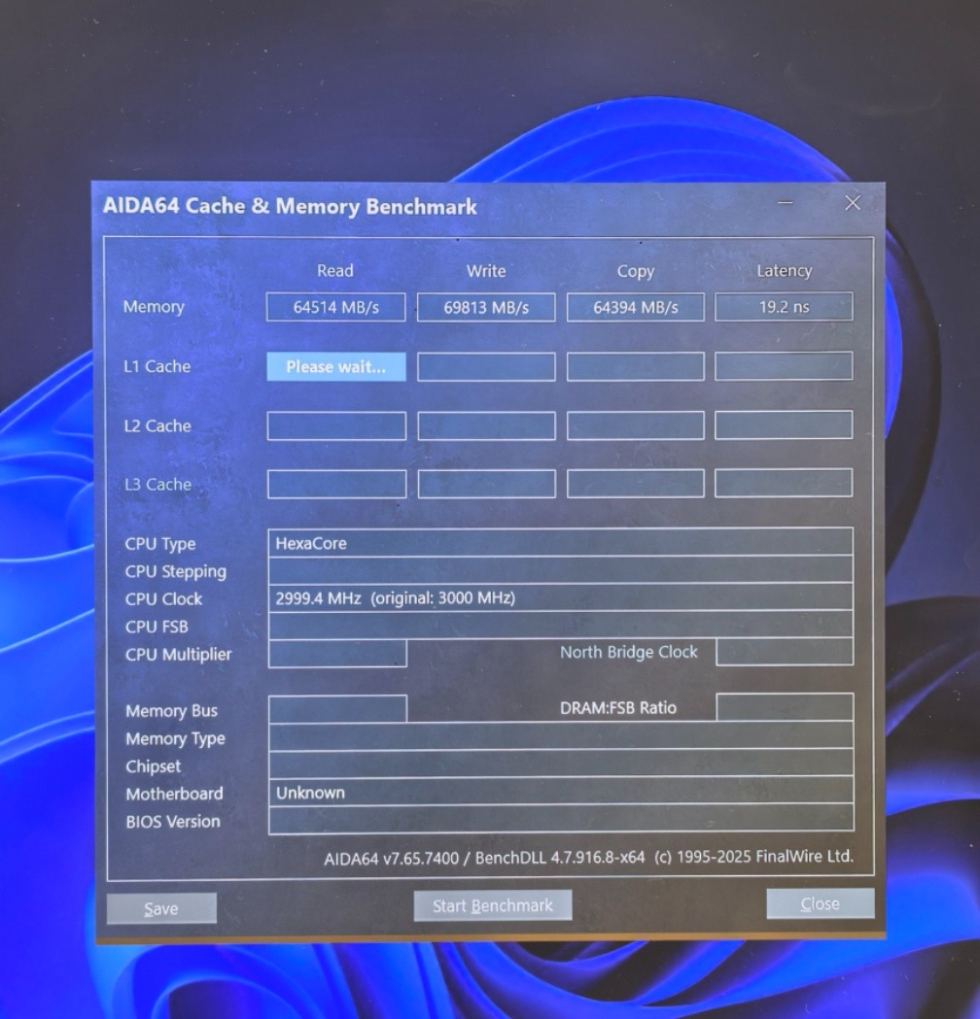Click the L2 Cache Write field
Viewport: 980px width, 1019px height.
(487, 426)
